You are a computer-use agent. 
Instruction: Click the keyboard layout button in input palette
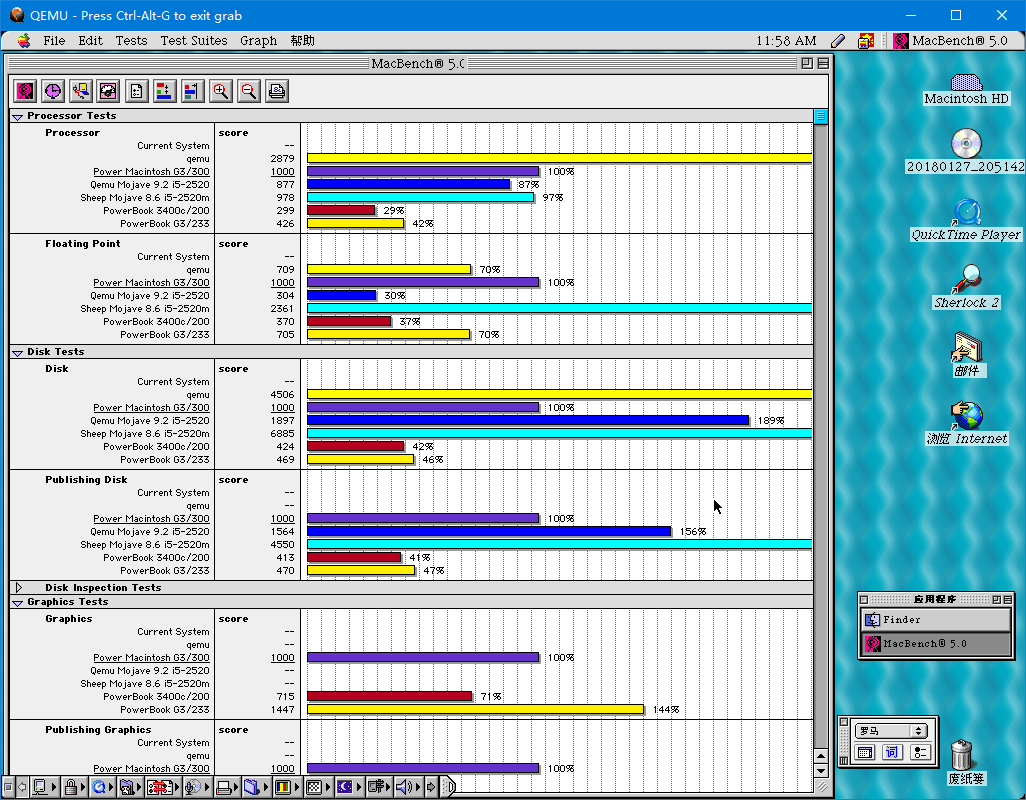865,752
